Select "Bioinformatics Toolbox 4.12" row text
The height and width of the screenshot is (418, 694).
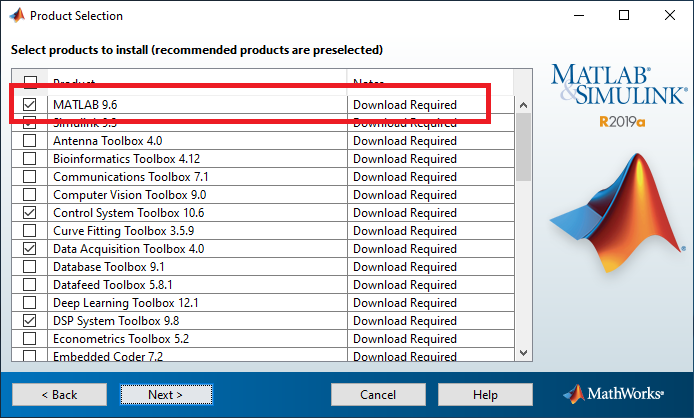[127, 159]
